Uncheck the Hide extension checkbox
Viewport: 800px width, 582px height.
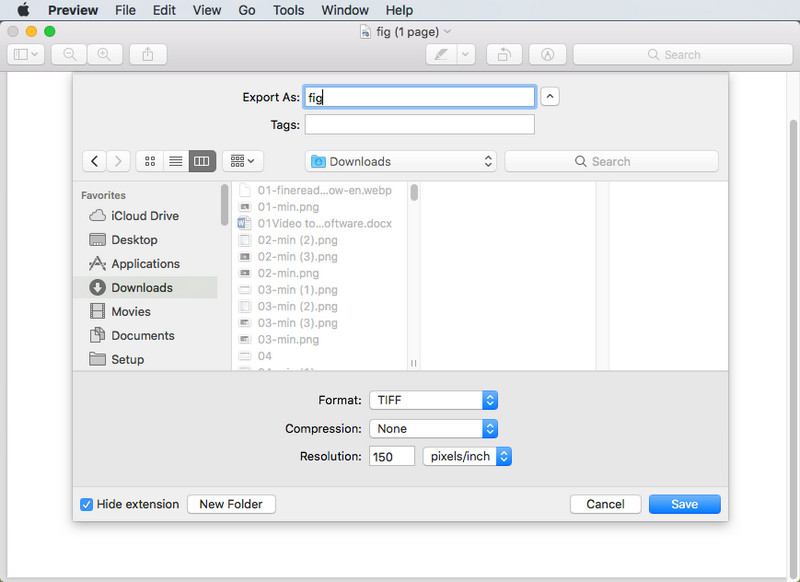87,504
